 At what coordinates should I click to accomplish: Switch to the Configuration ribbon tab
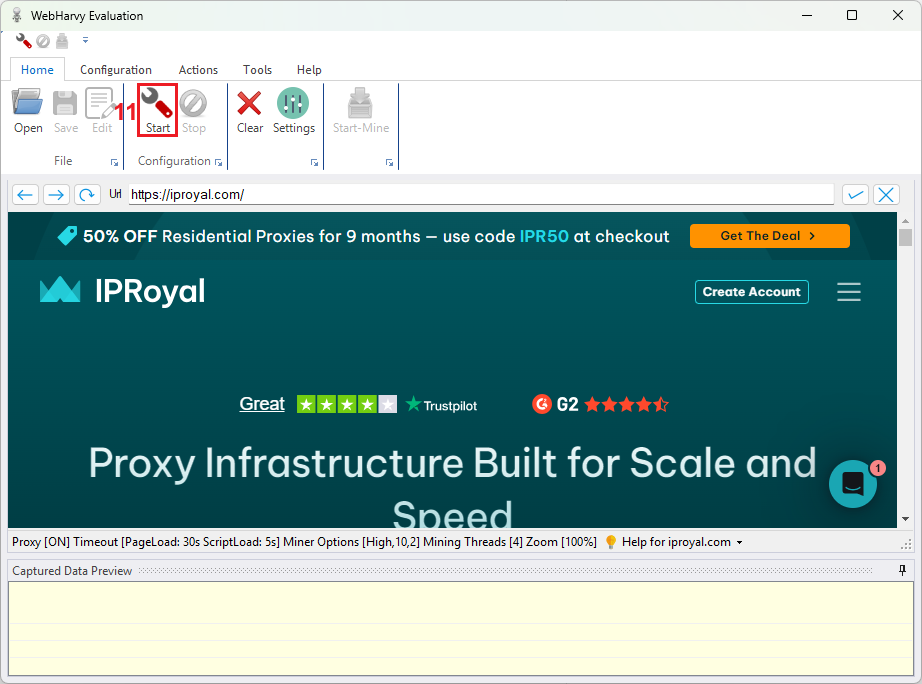coord(116,70)
